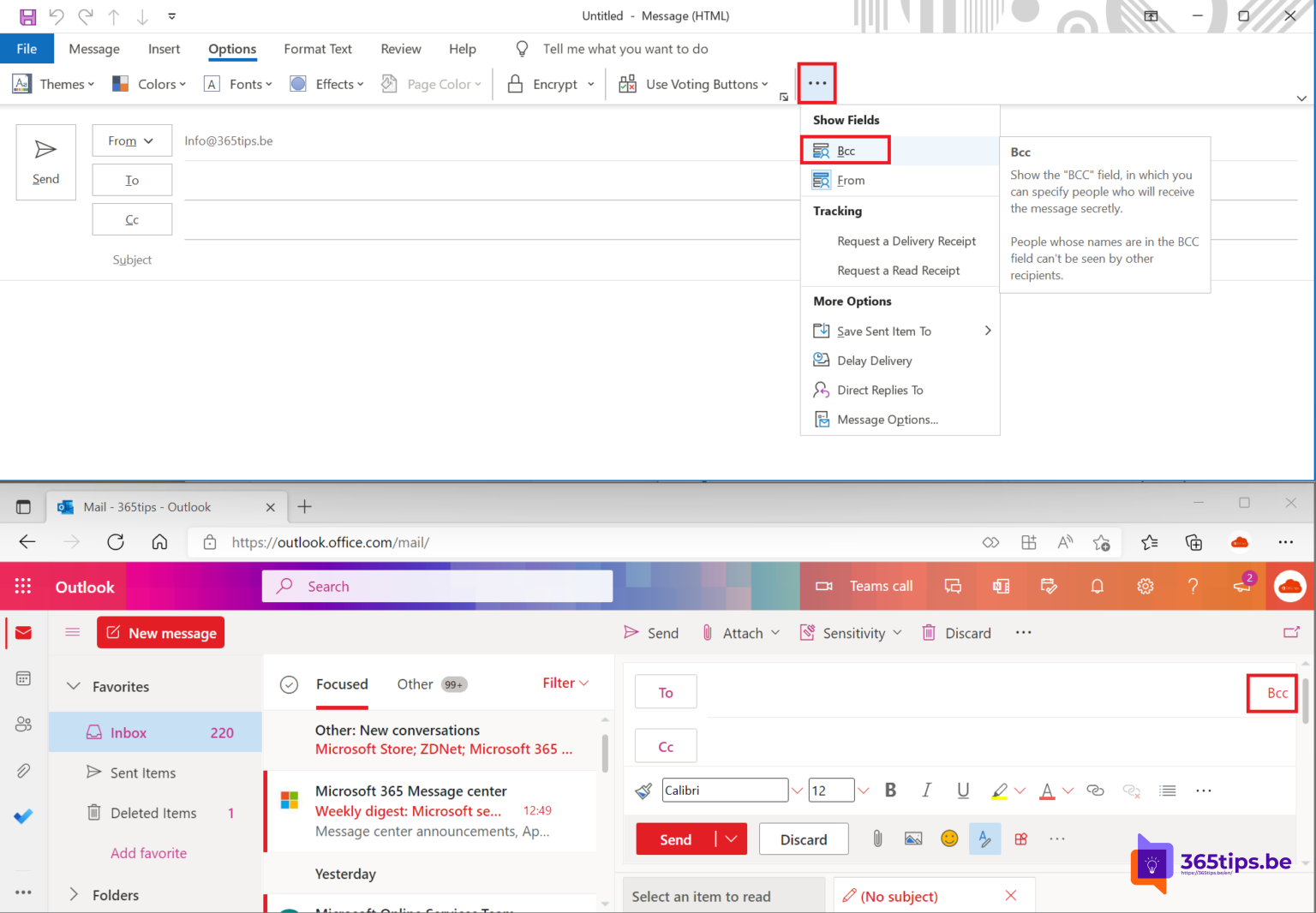1316x913 pixels.
Task: Toggle underline formatting
Action: [x=963, y=790]
